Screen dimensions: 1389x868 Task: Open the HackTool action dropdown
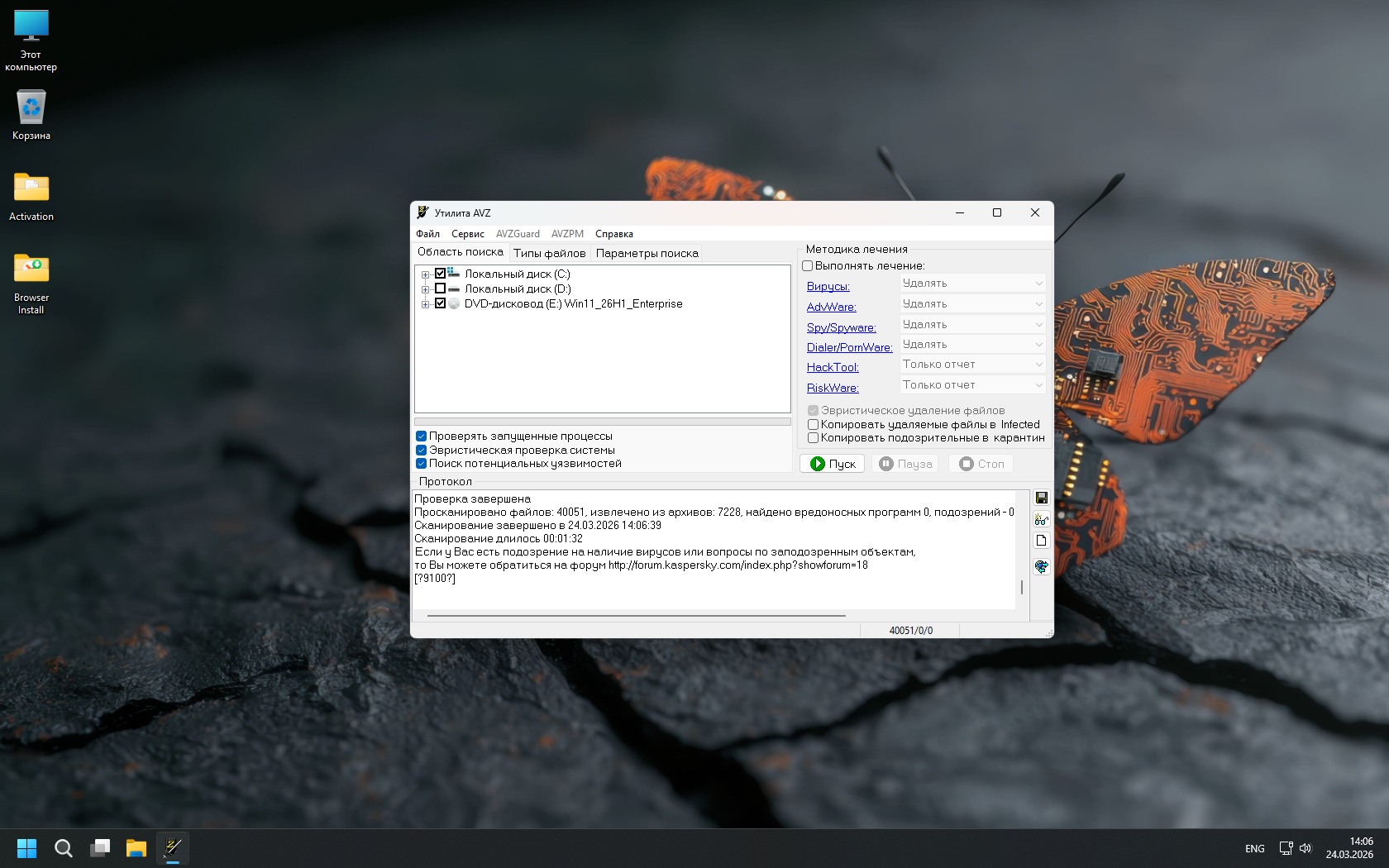pos(972,365)
